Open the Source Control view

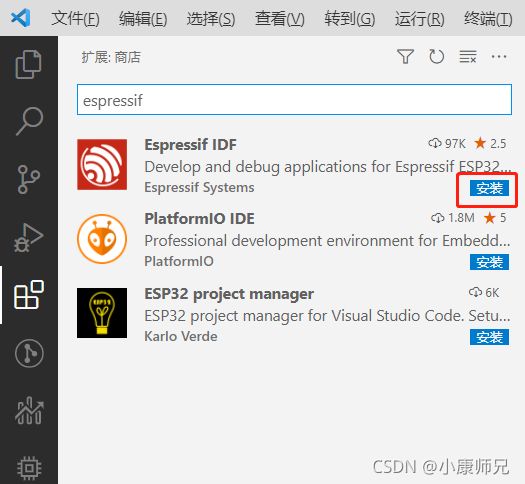pos(28,179)
